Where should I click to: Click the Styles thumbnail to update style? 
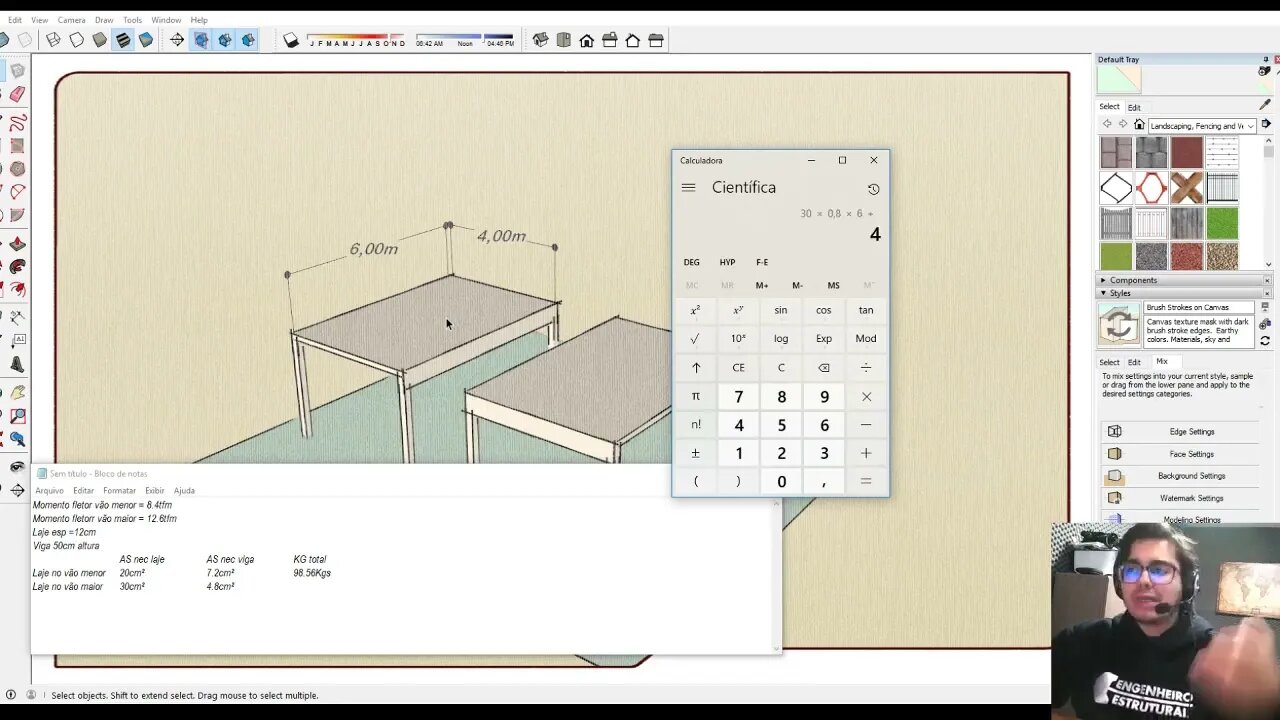1119,325
